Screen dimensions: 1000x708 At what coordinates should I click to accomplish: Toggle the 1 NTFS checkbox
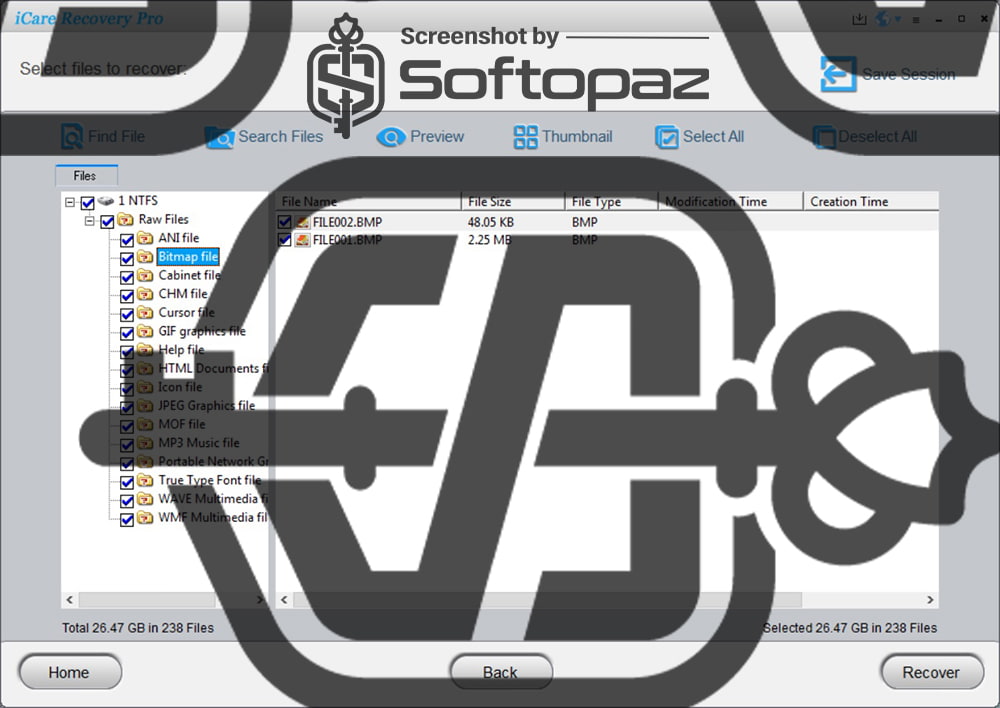88,203
